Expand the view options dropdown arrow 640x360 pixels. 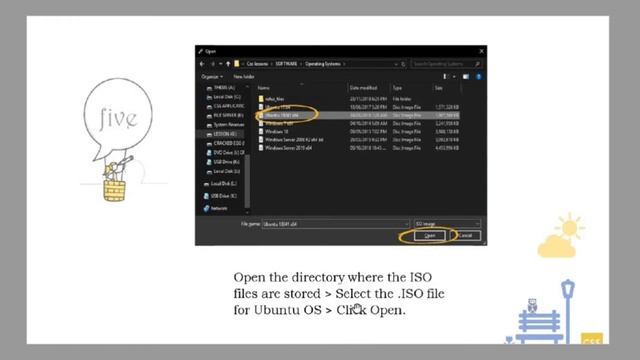(x=454, y=77)
